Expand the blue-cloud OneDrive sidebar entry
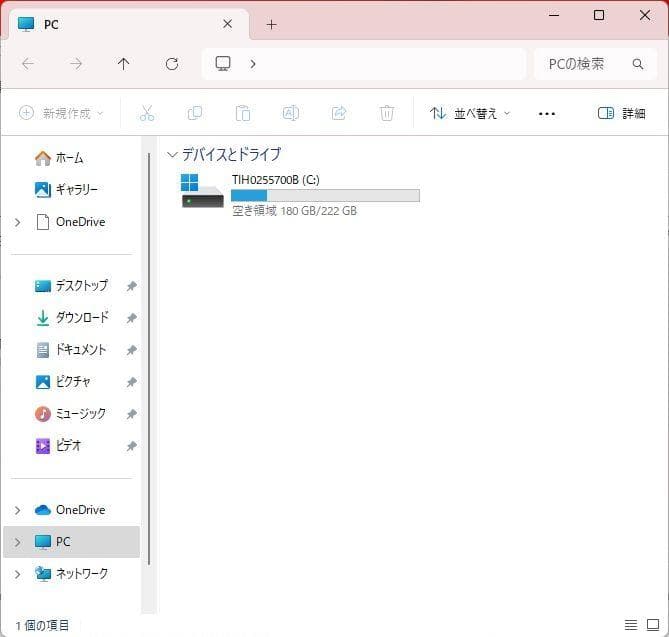 (17, 510)
